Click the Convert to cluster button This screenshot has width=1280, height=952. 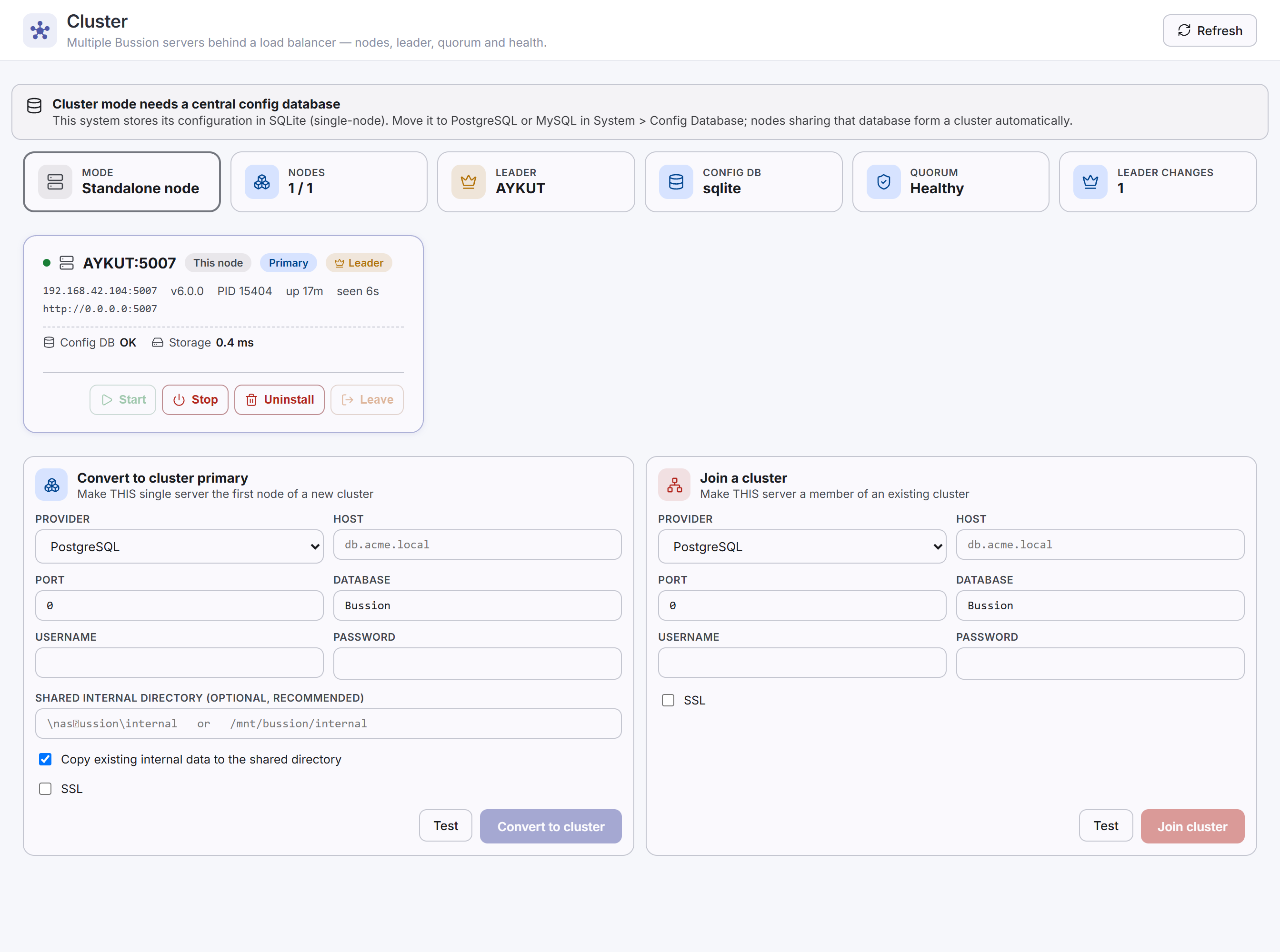click(550, 826)
